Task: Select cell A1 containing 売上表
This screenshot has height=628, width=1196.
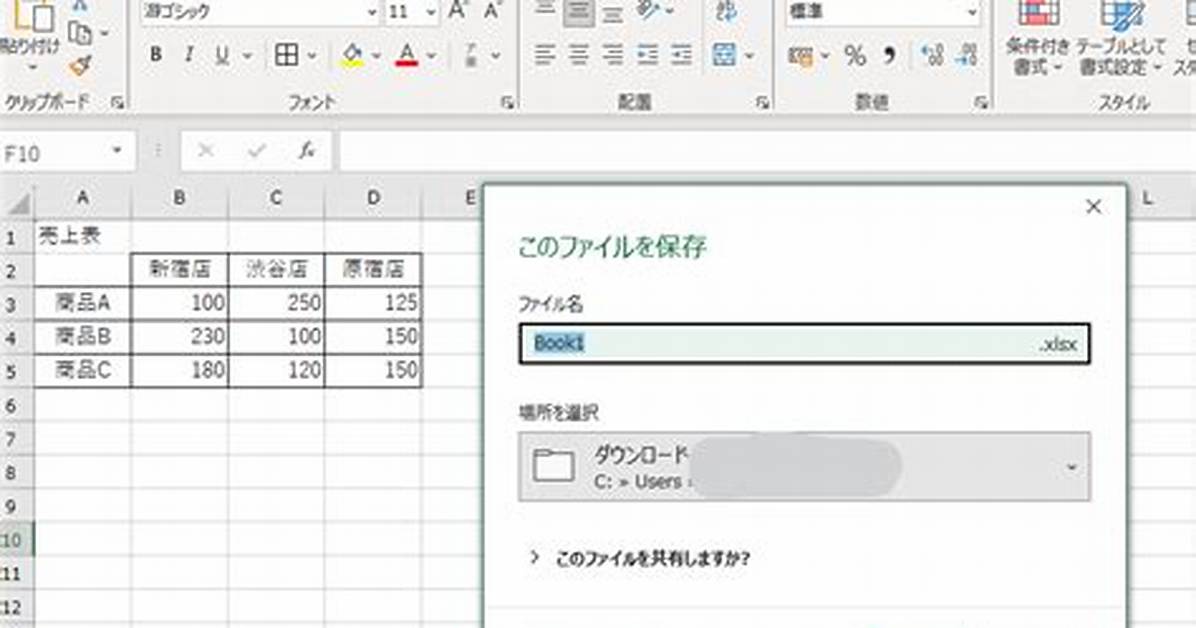Action: click(82, 236)
